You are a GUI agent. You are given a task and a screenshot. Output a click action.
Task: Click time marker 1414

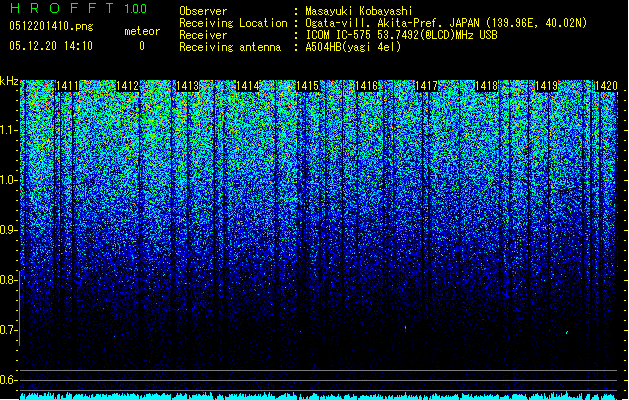tap(247, 86)
